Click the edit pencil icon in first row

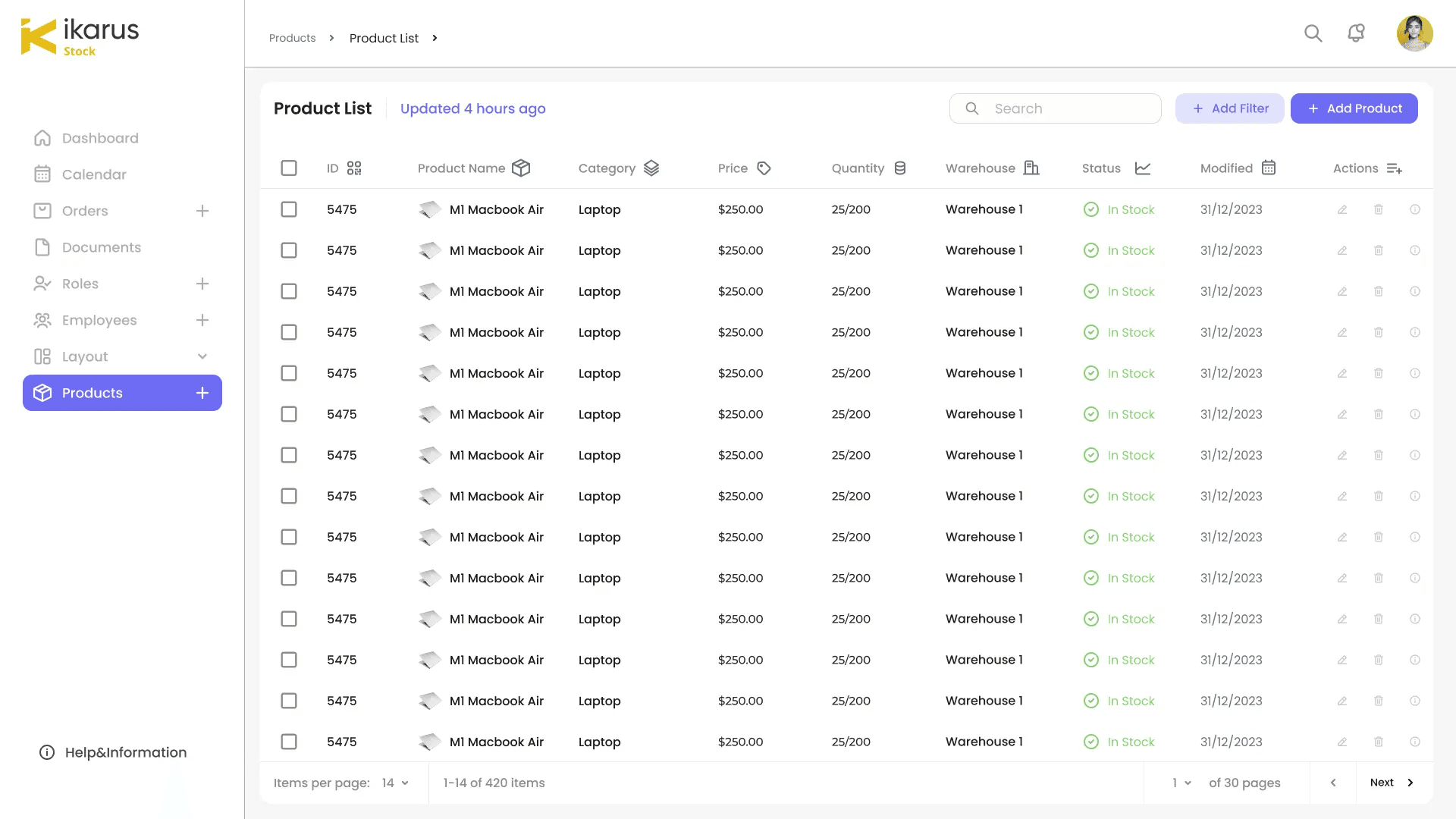click(x=1341, y=209)
